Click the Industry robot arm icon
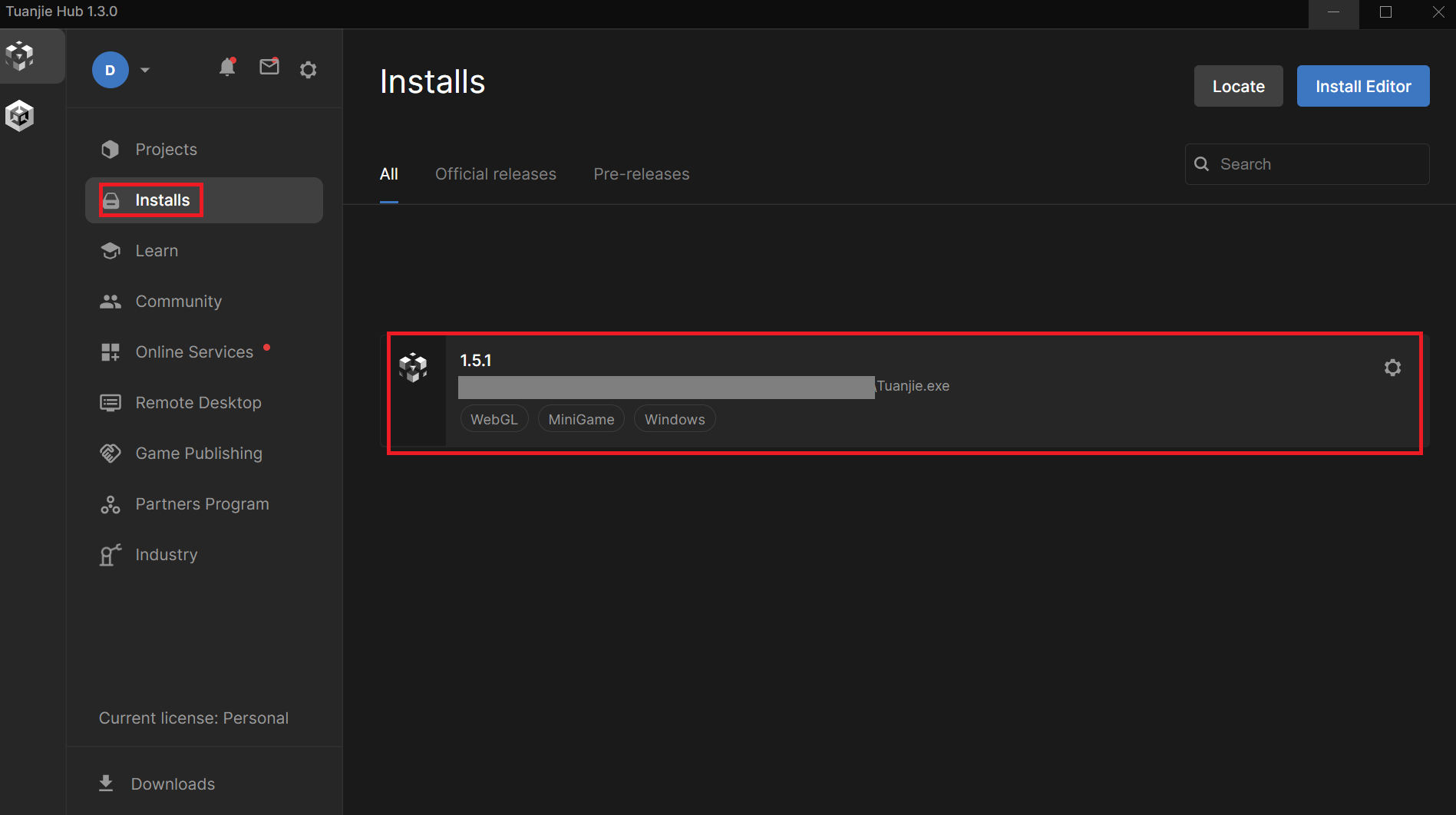This screenshot has width=1456, height=815. [x=110, y=555]
